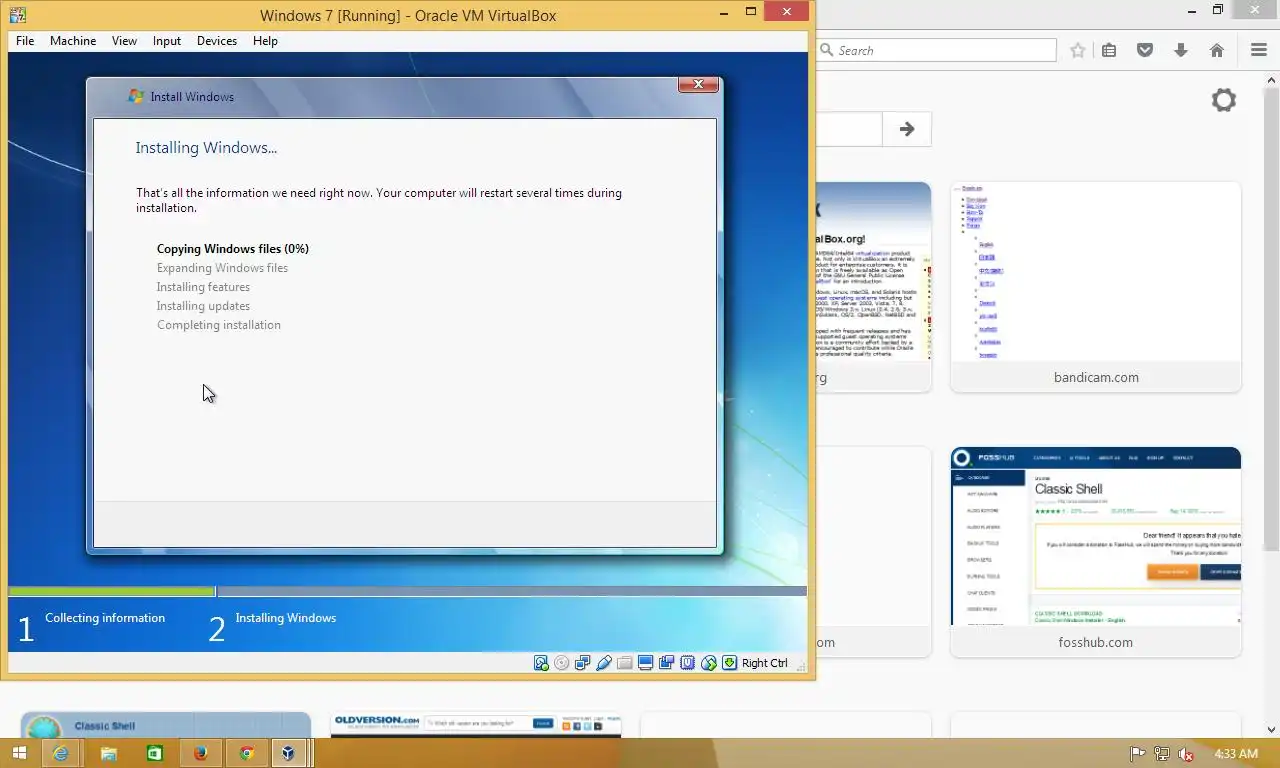Image resolution: width=1280 pixels, height=768 pixels.
Task: Click the hard disk activity indicator
Action: 541,663
